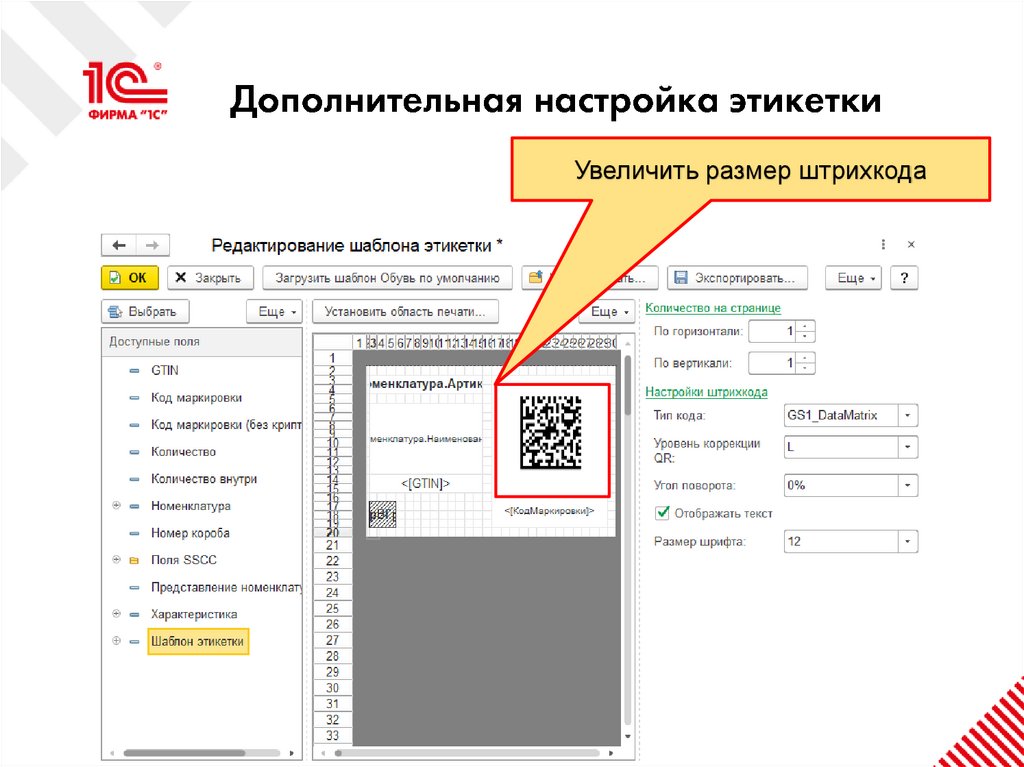
Task: Select the DataMatrix barcode in template
Action: tap(551, 432)
